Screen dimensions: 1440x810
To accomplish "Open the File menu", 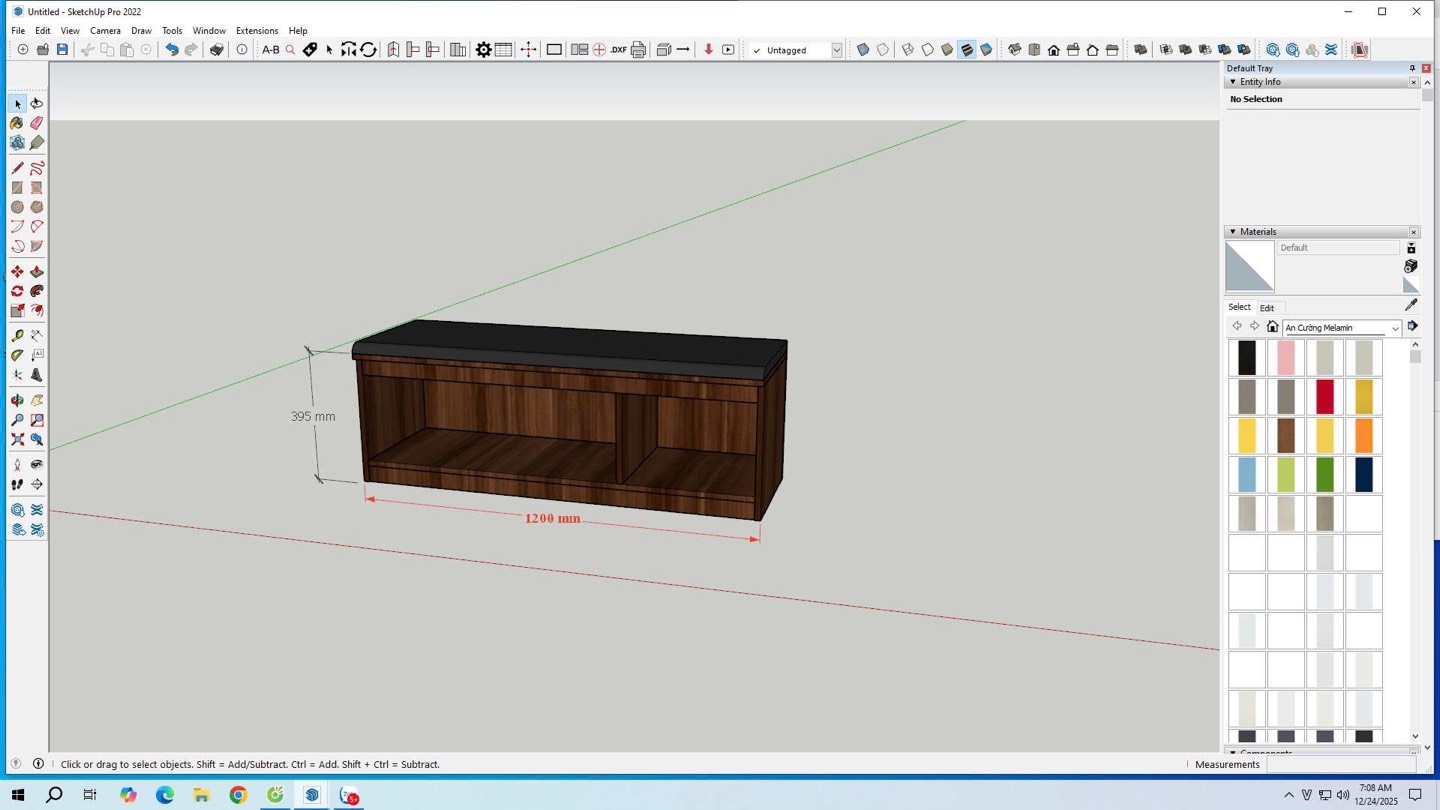I will (18, 31).
